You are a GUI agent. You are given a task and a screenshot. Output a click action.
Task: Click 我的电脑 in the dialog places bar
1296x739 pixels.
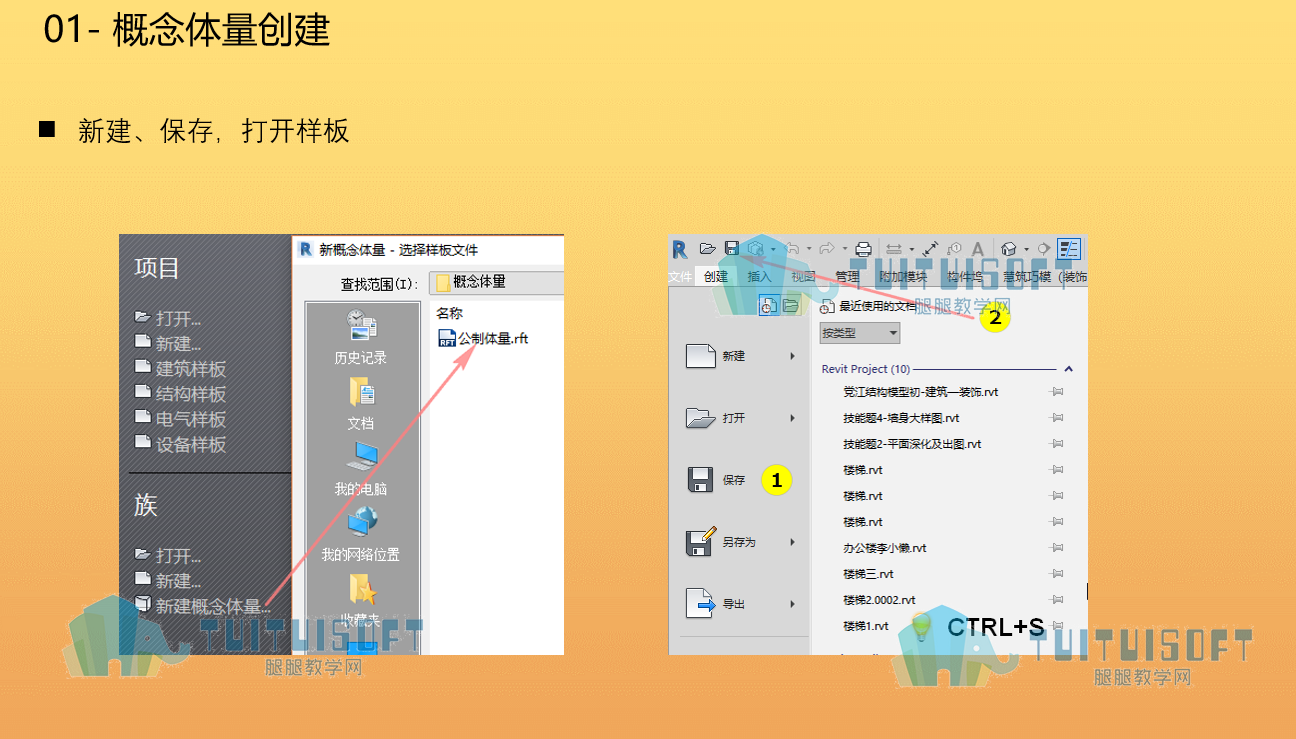[361, 468]
